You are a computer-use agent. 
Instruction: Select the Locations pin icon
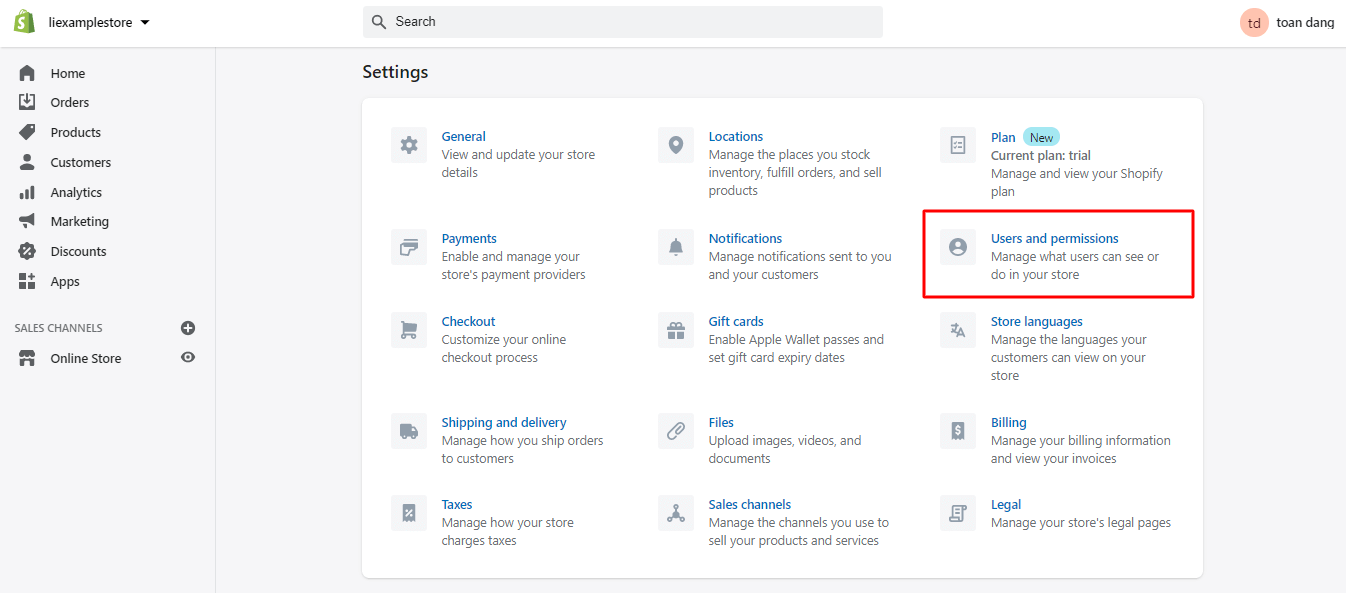[676, 144]
